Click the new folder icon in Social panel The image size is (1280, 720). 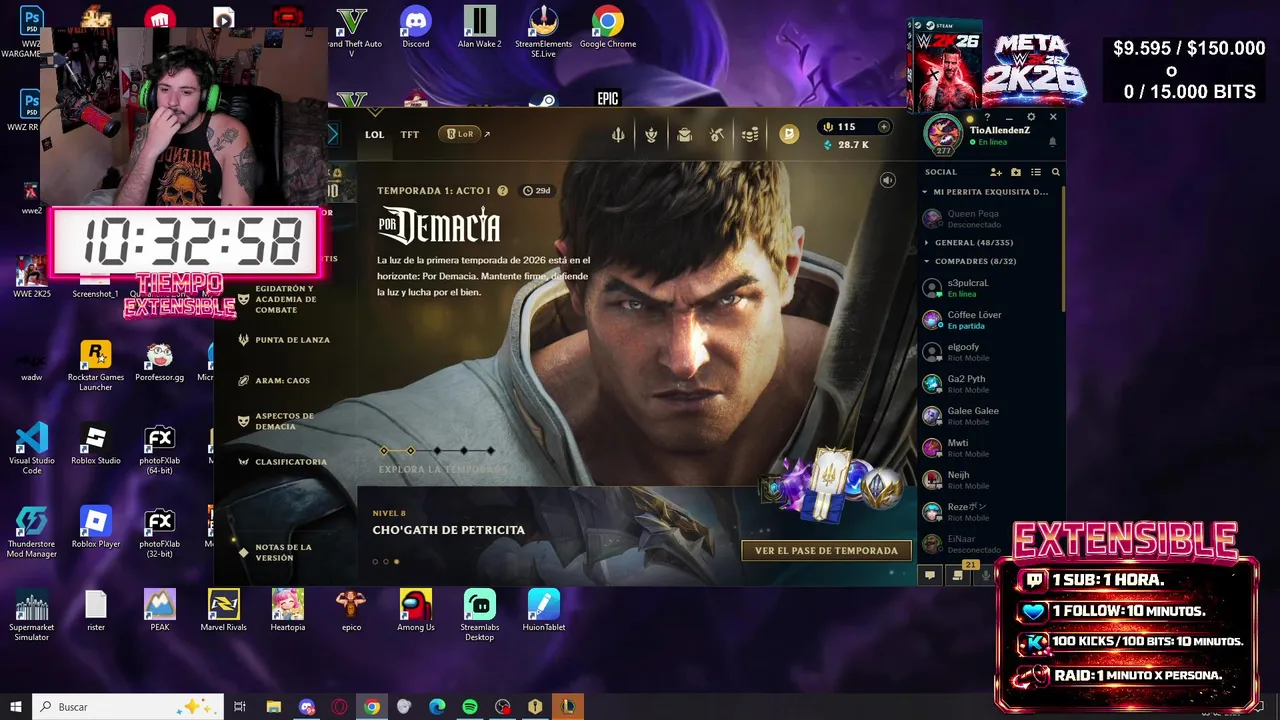tap(1016, 172)
